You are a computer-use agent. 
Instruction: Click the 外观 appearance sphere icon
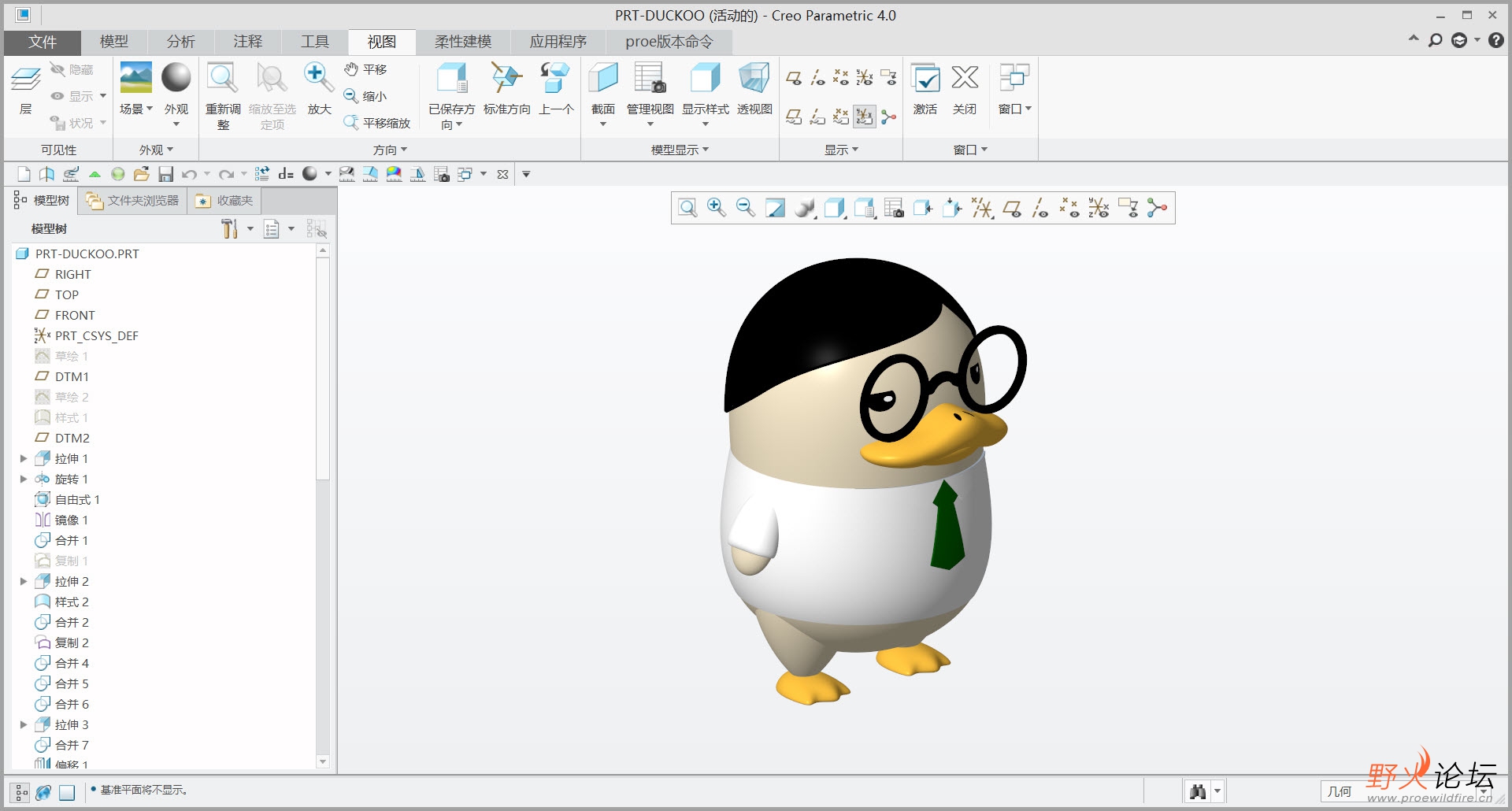(x=176, y=78)
